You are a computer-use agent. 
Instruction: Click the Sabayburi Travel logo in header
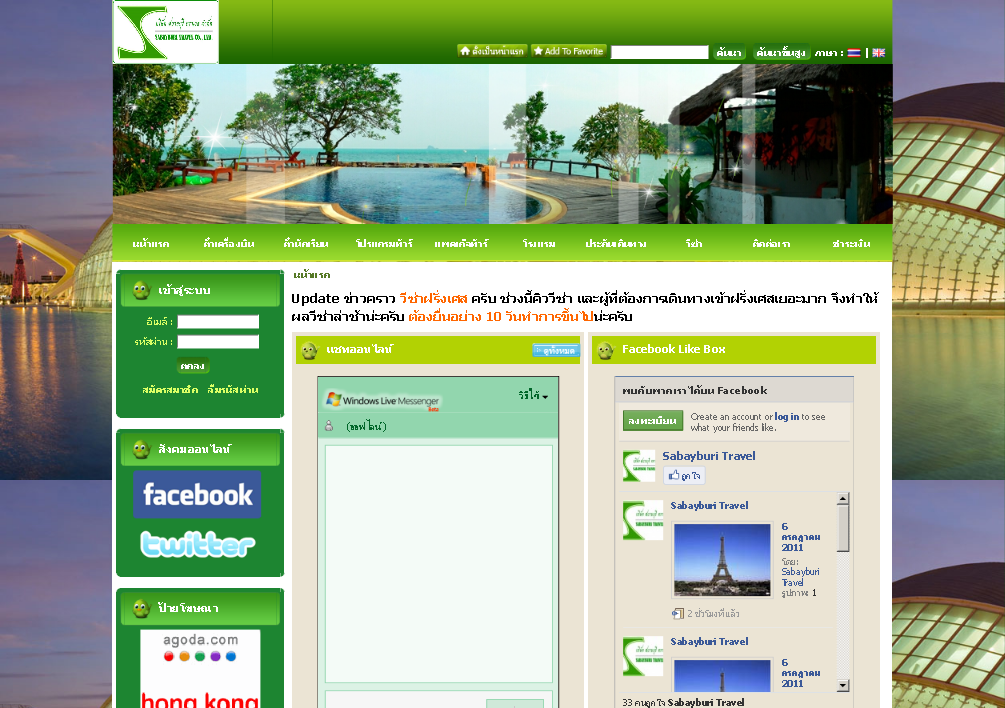pyautogui.click(x=166, y=32)
